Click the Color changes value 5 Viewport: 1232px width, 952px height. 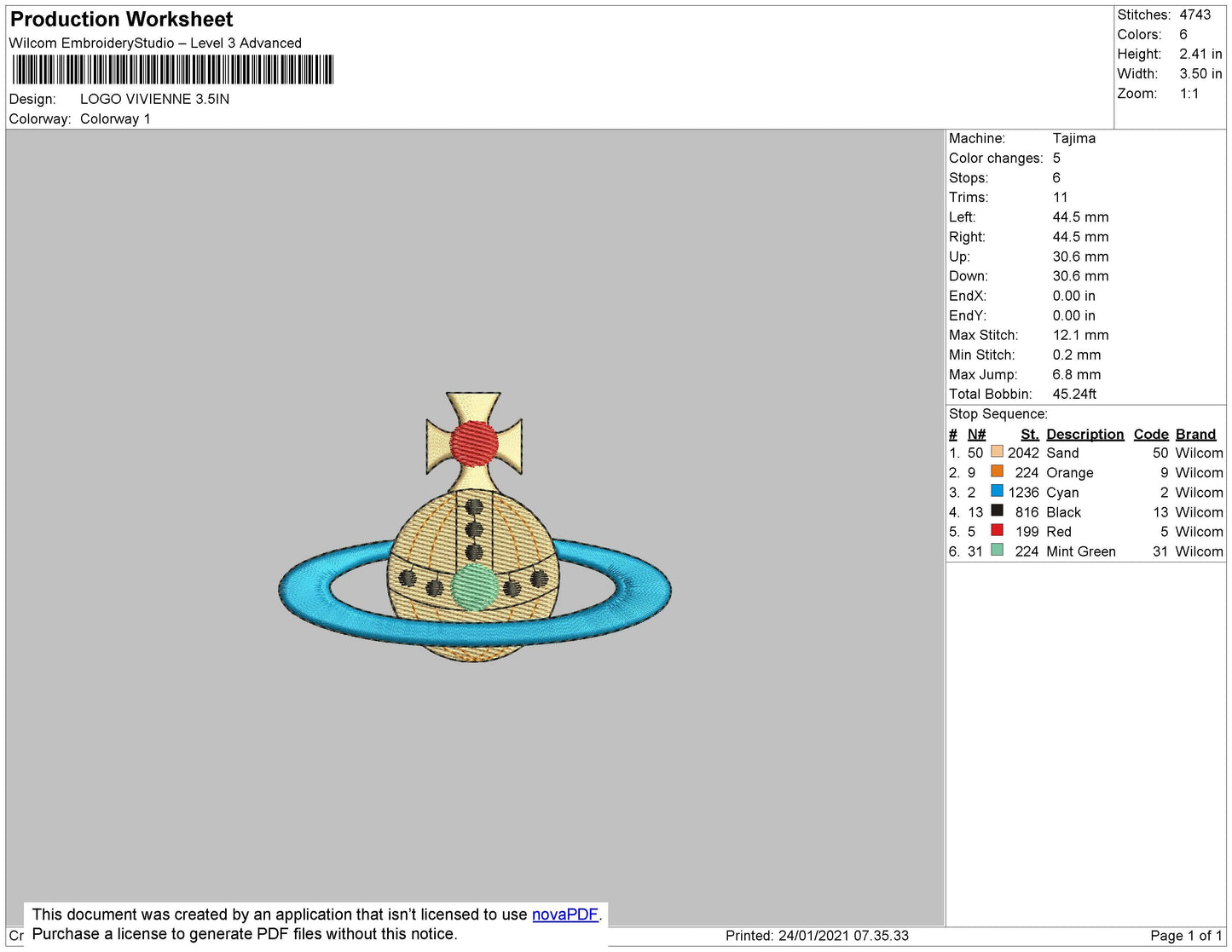1056,158
